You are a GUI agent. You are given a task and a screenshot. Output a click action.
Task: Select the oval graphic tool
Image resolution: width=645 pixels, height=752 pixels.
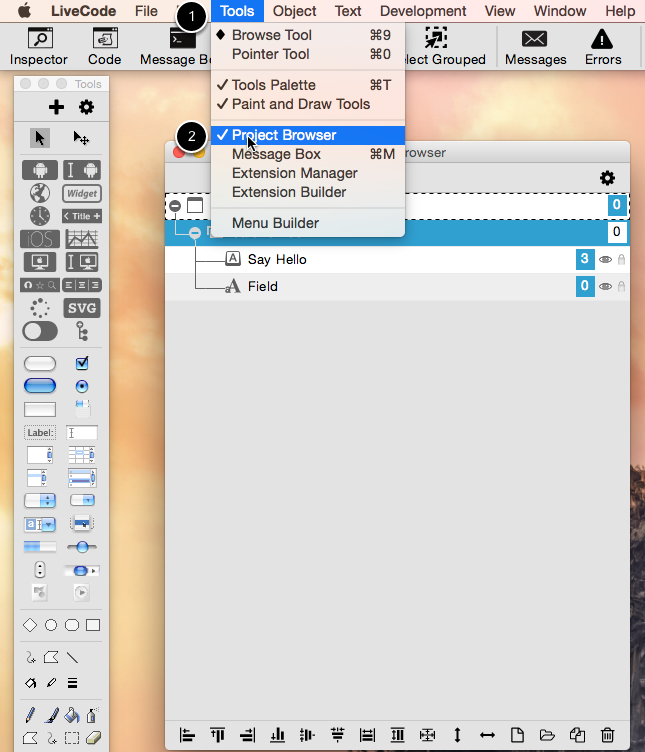click(51, 625)
